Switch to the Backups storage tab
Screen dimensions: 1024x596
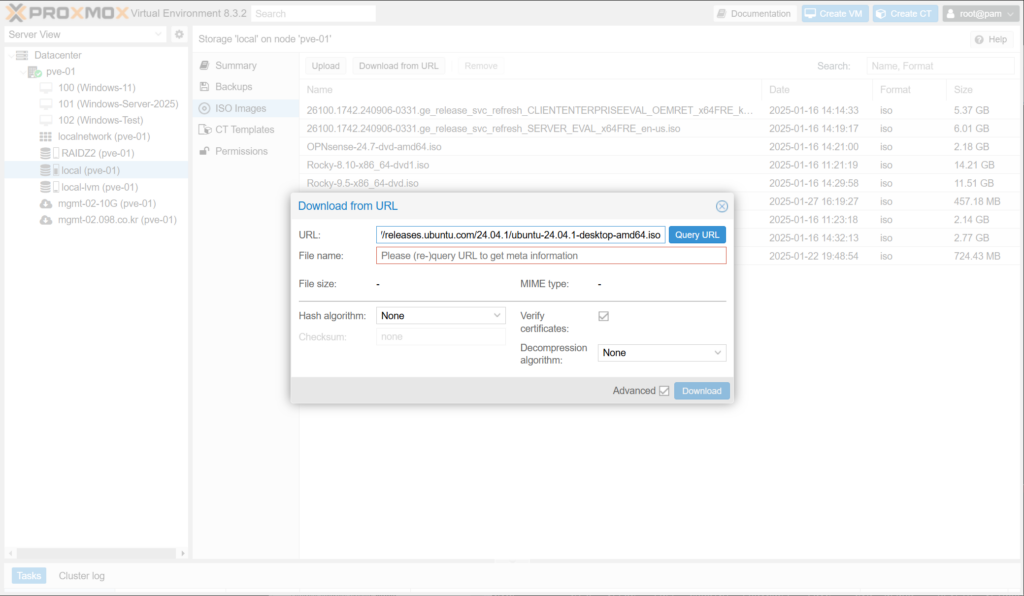233,87
